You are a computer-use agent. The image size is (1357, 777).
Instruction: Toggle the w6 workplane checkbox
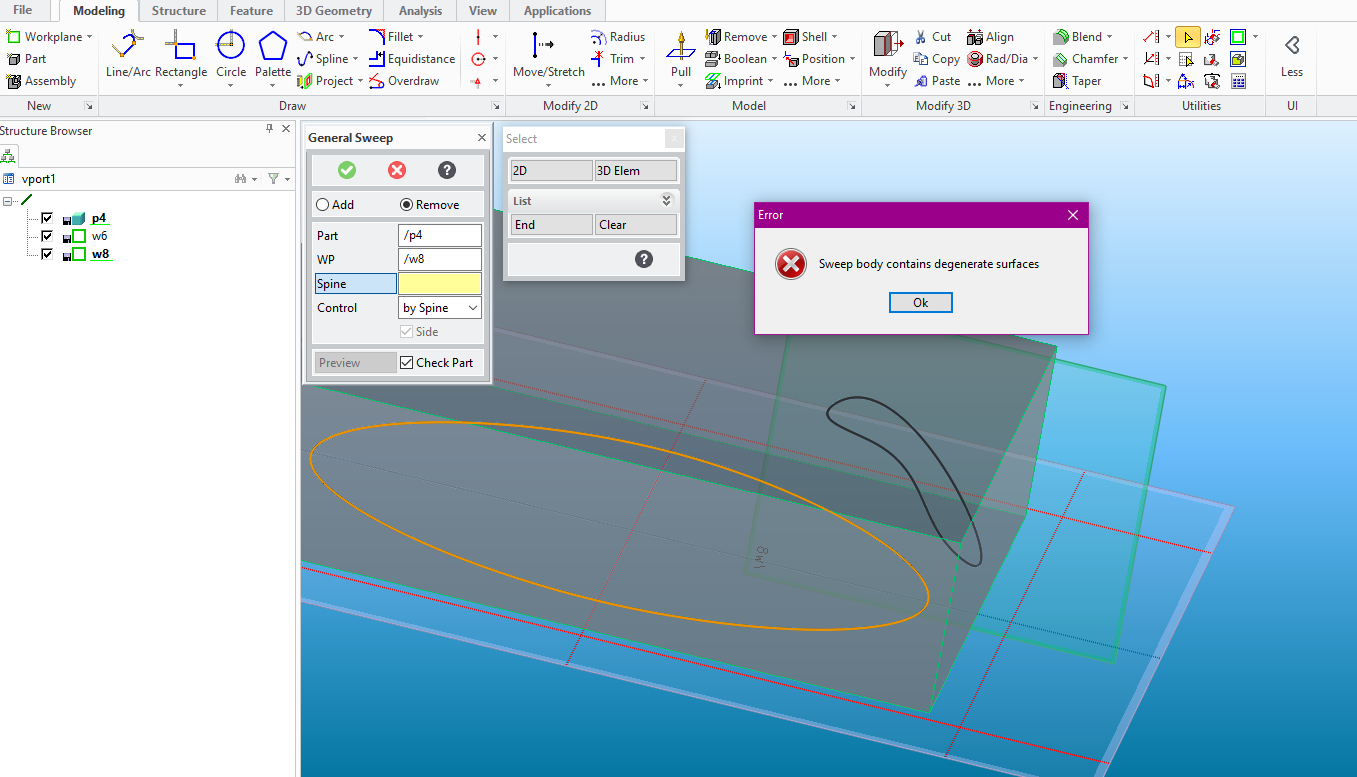46,236
